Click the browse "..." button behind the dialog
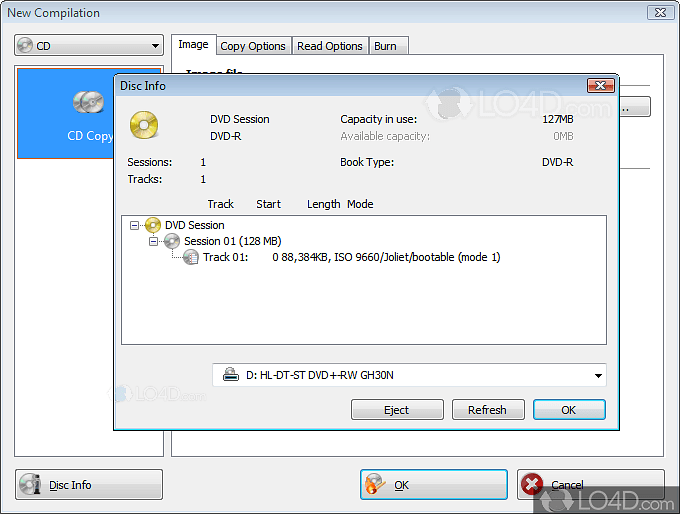Viewport: 680px width, 514px height. pos(634,107)
